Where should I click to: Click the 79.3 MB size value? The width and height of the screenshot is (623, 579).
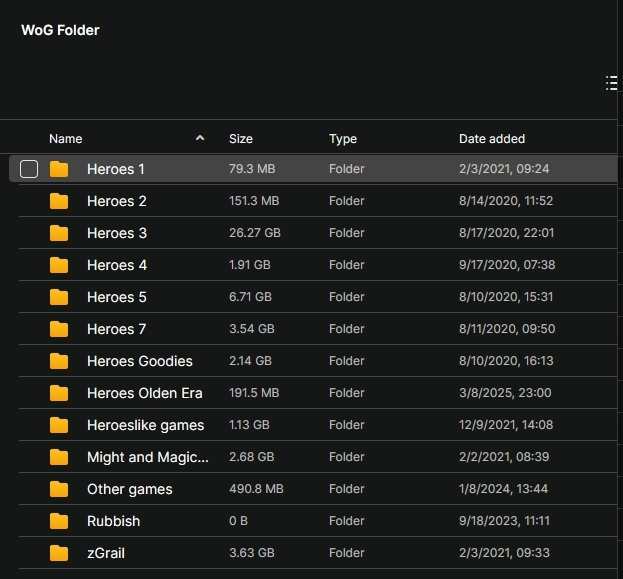tap(252, 168)
